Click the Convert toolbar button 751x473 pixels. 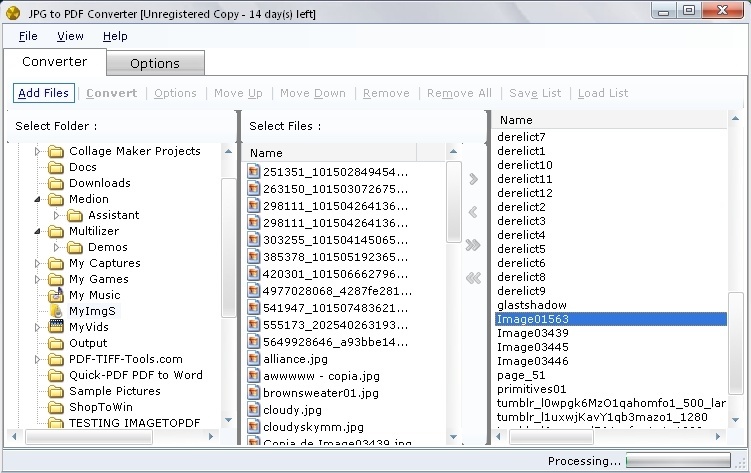112,93
